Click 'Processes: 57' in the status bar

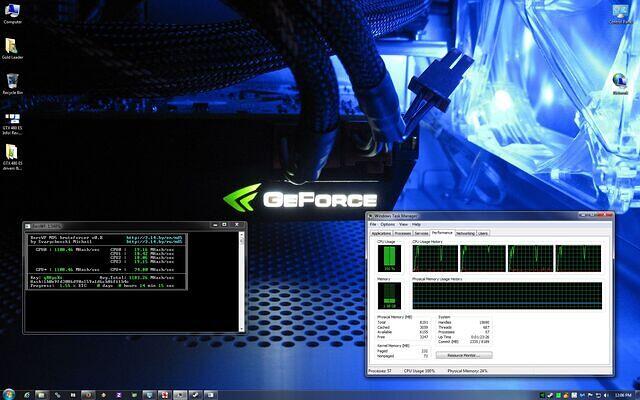(380, 371)
